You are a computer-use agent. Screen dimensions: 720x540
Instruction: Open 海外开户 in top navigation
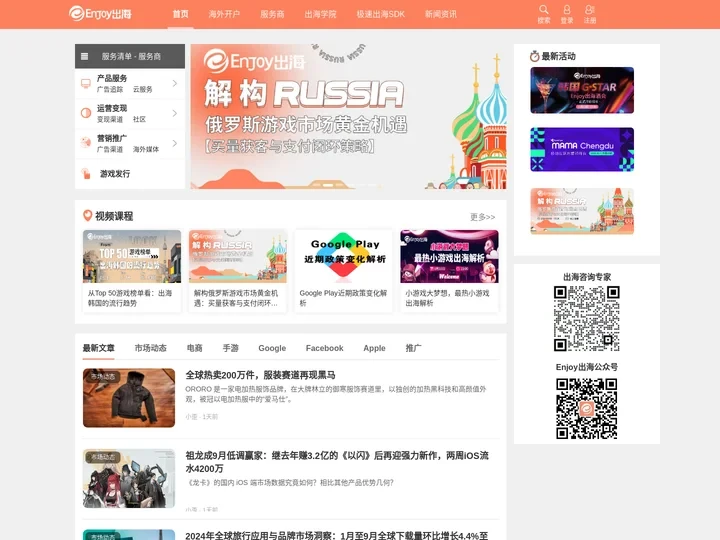pos(224,14)
